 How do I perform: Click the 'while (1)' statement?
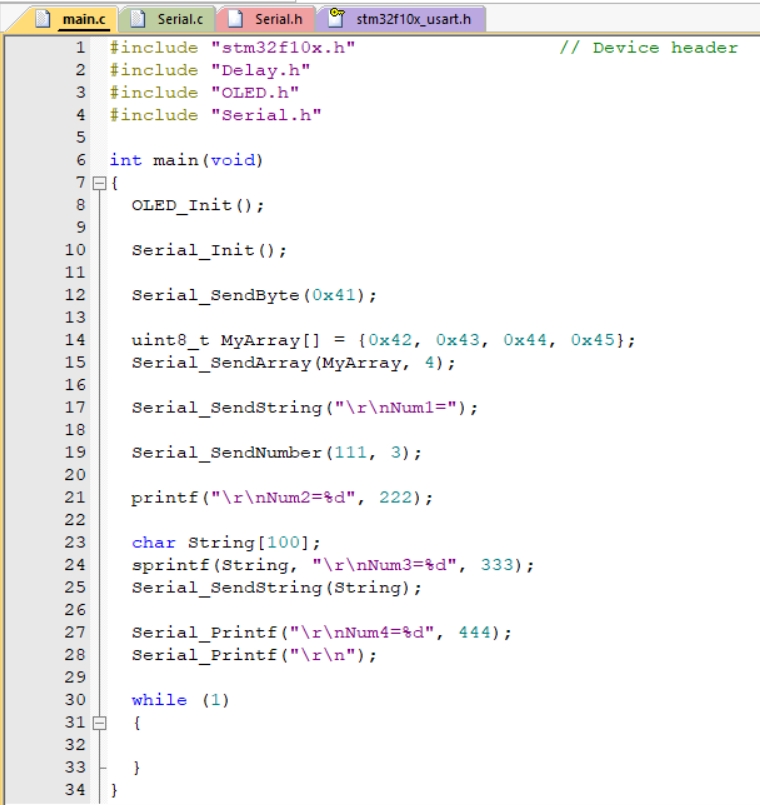pyautogui.click(x=180, y=700)
